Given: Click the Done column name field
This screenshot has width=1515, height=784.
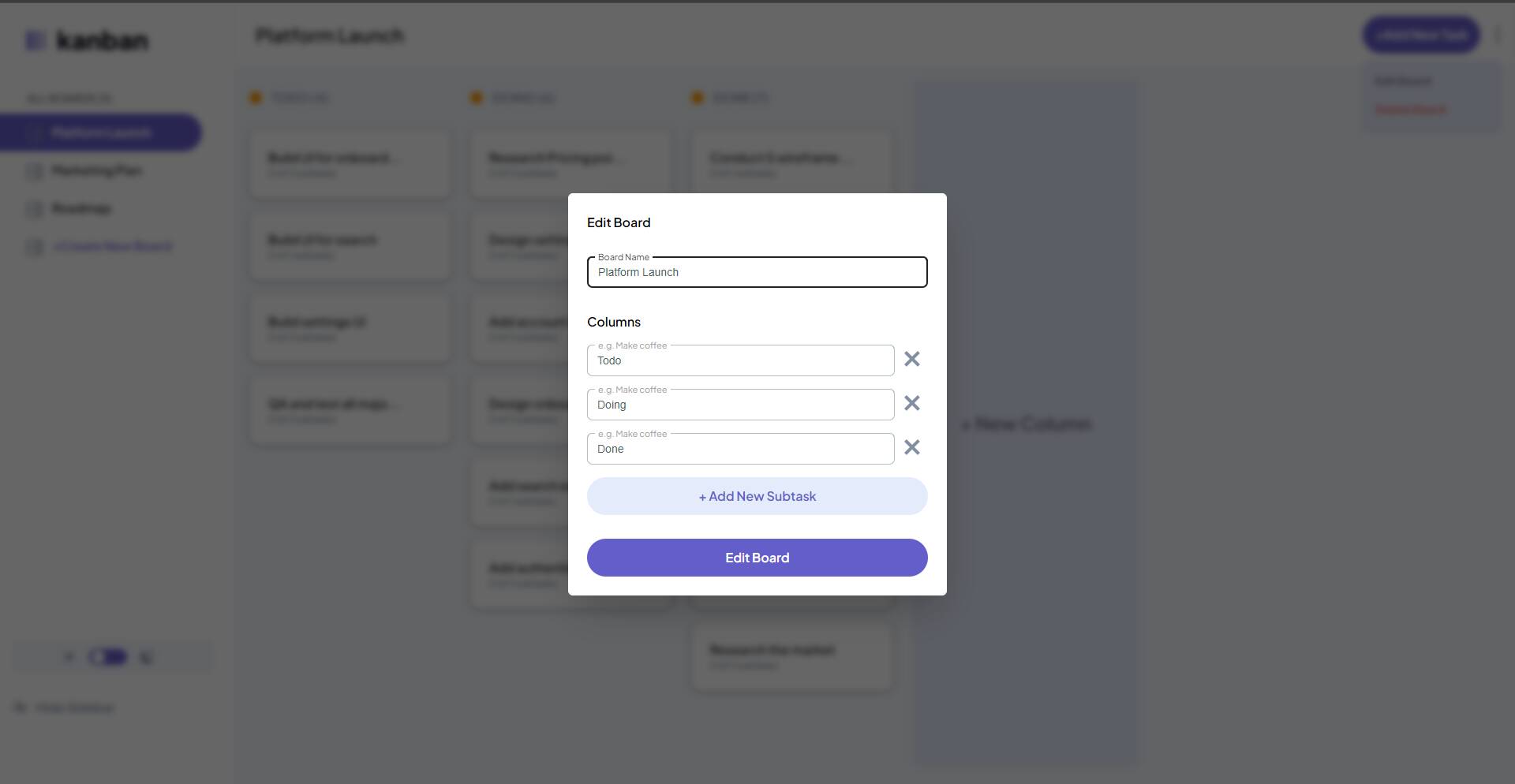Looking at the screenshot, I should (x=740, y=449).
